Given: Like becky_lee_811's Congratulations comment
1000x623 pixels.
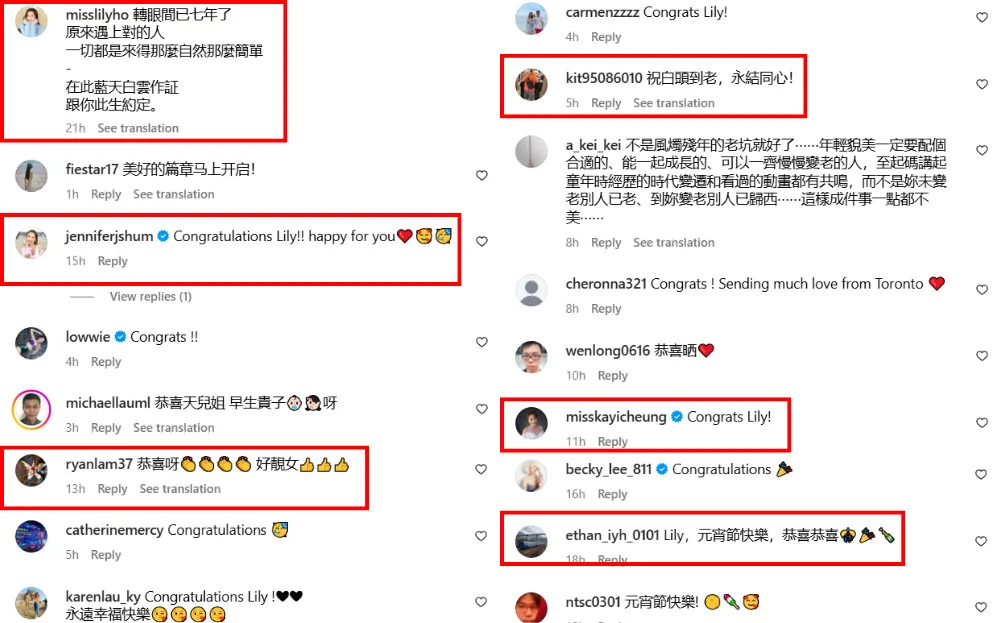Looking at the screenshot, I should point(982,474).
